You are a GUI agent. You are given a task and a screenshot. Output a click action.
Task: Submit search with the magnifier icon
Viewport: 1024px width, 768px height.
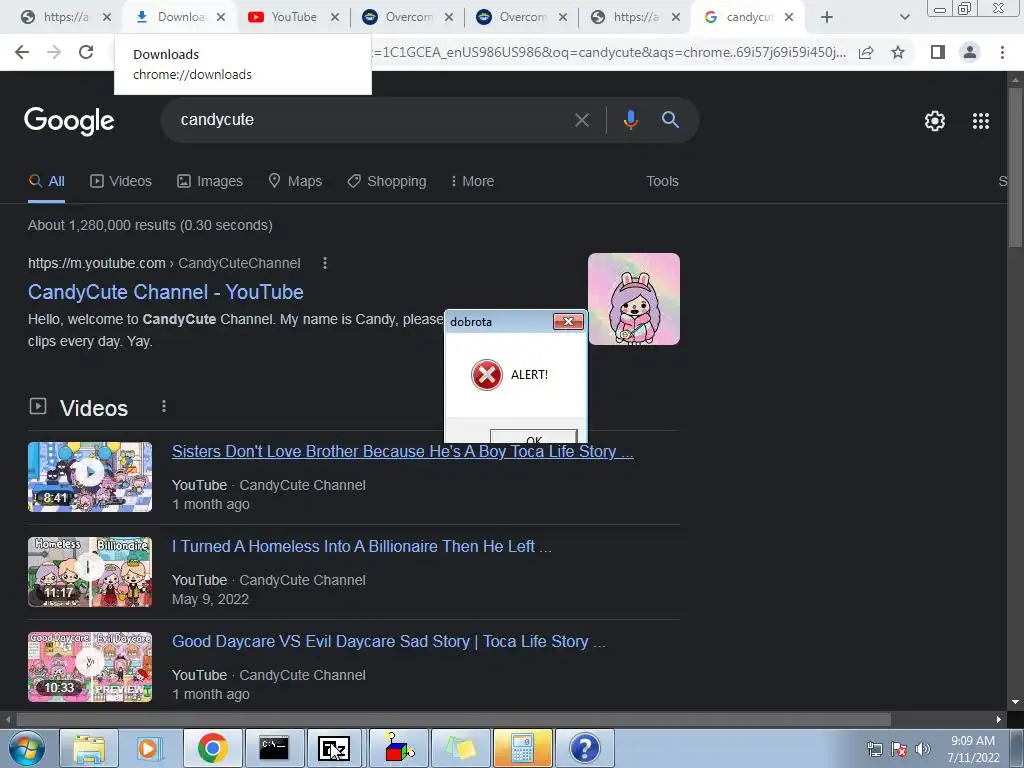click(670, 120)
